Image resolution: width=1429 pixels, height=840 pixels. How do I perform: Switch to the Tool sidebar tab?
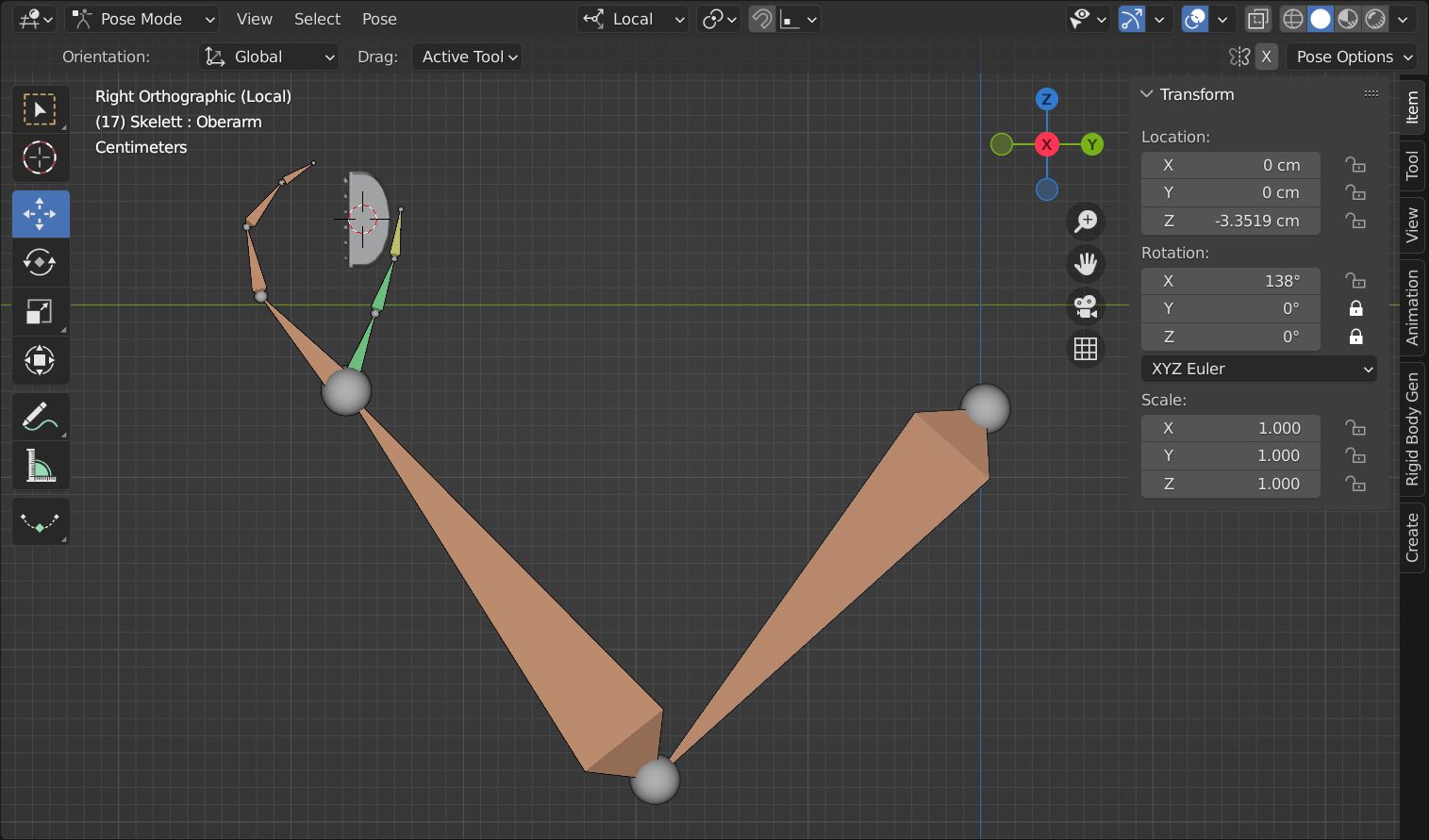[1412, 166]
